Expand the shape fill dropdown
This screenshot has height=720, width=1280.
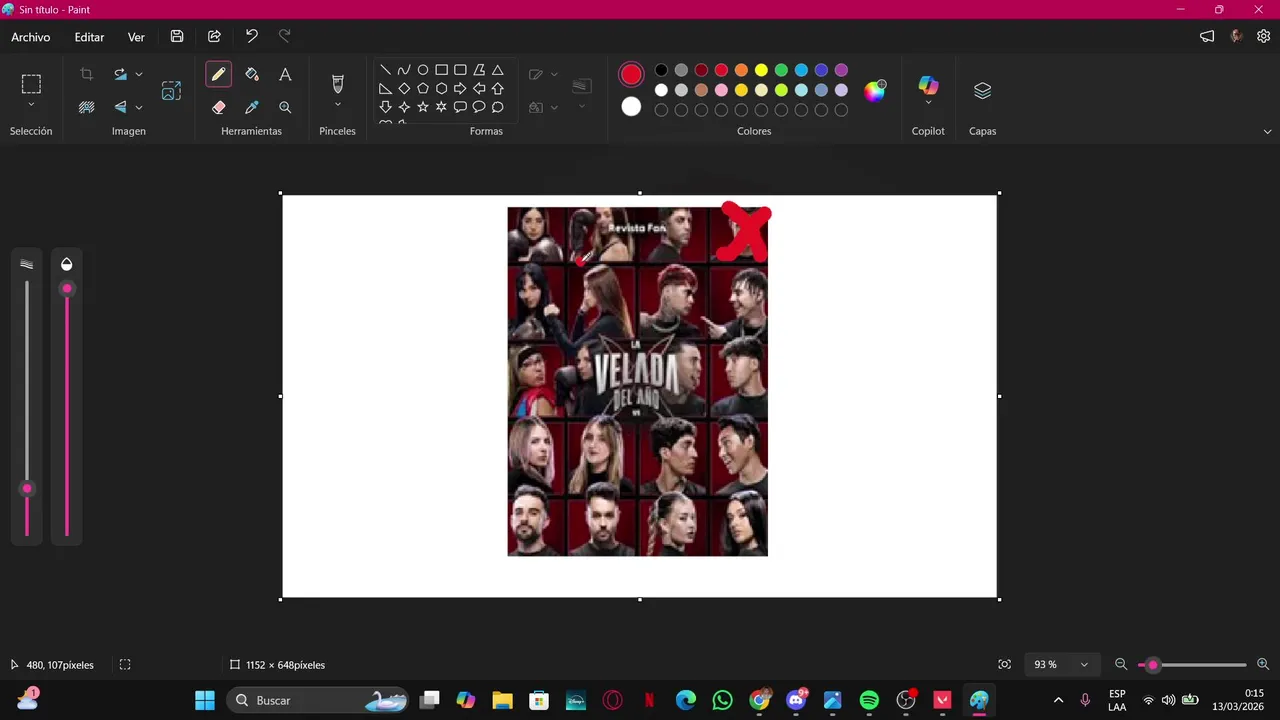(554, 107)
